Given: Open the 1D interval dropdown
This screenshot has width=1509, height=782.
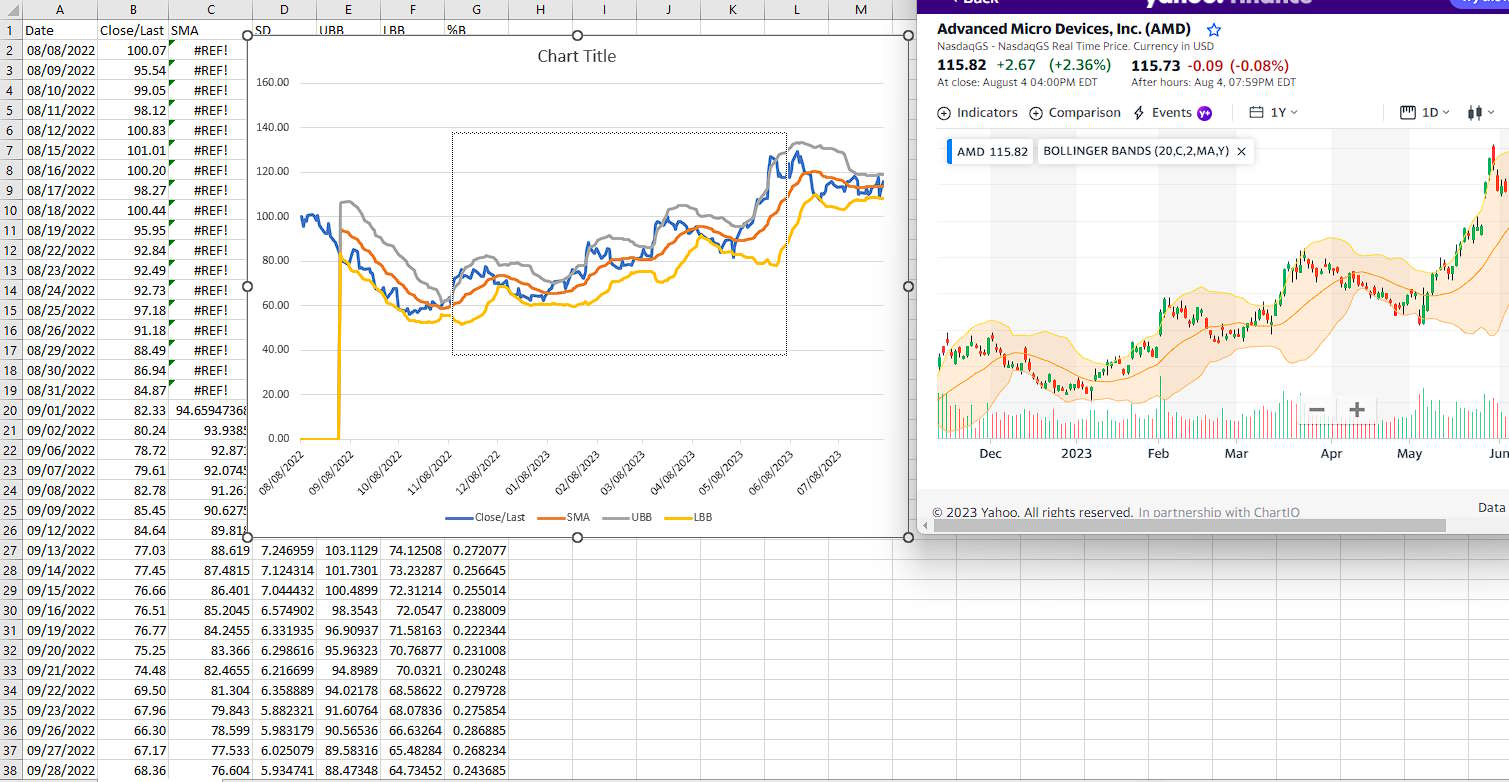Looking at the screenshot, I should 1431,112.
